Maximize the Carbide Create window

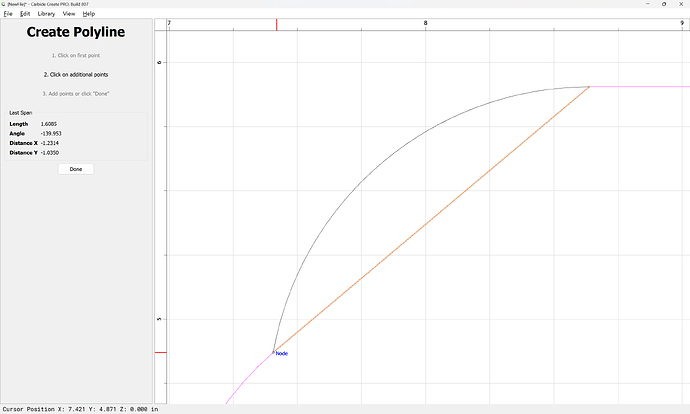click(664, 4)
